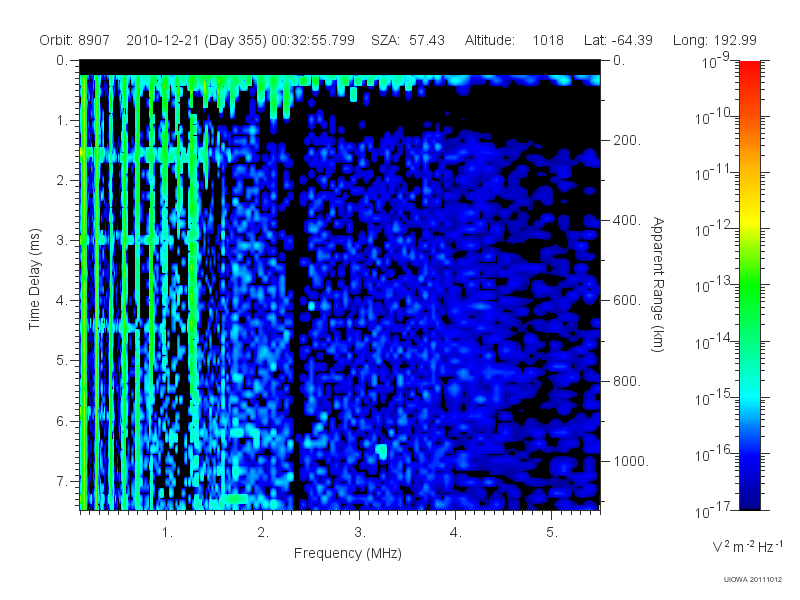This screenshot has width=800, height=600.
Task: Click the 600. apparent range tick label
Action: coord(627,301)
